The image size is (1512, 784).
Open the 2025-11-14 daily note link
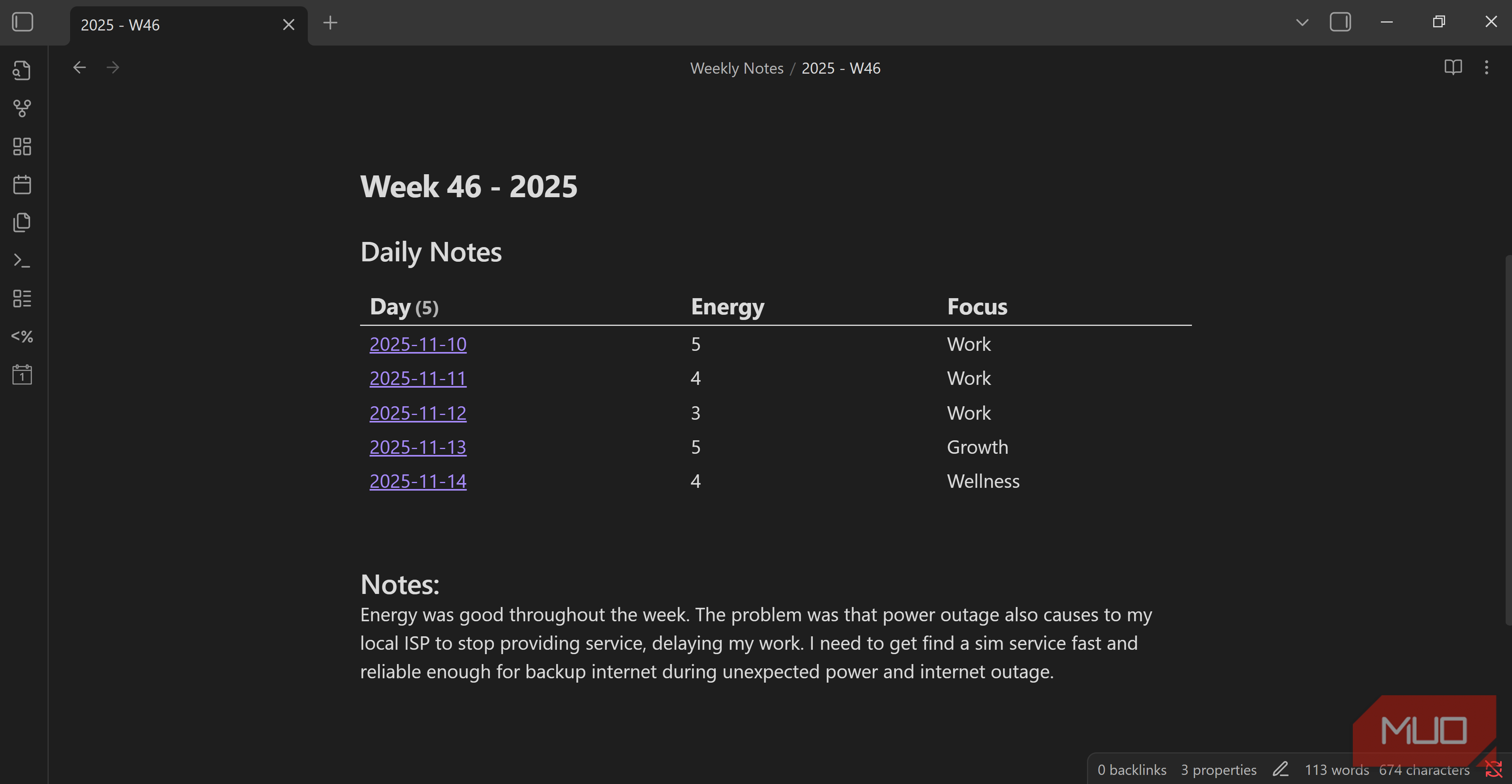tap(418, 481)
